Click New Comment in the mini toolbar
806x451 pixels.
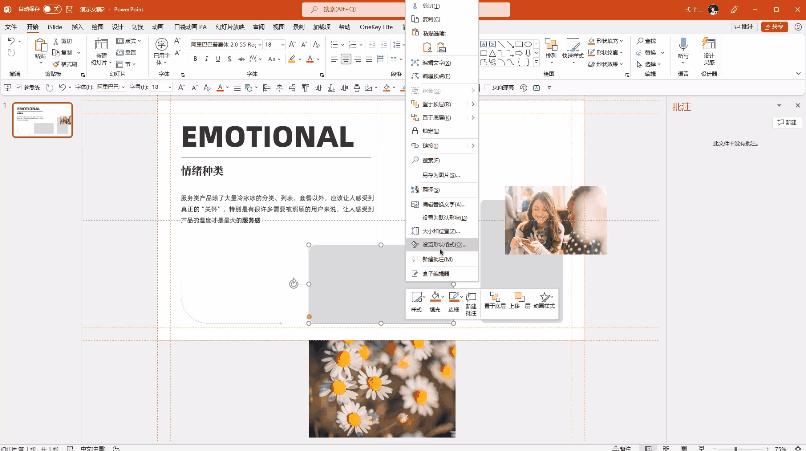(x=471, y=303)
